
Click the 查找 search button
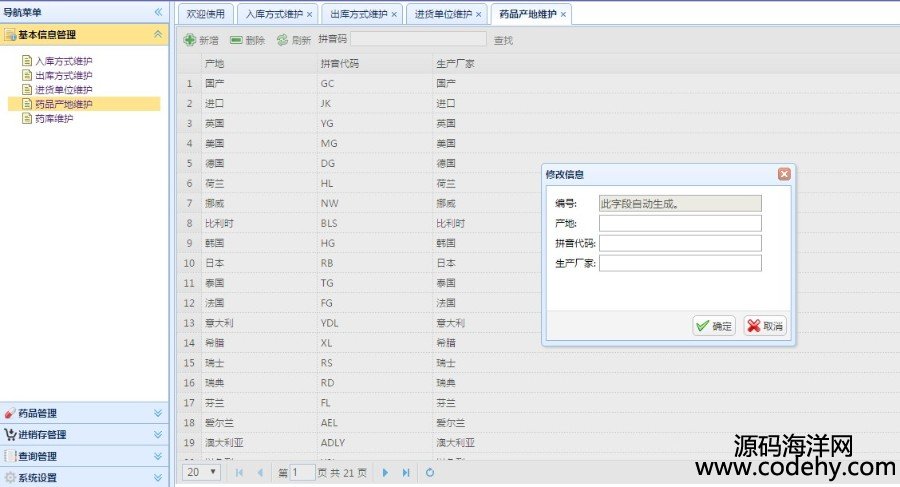click(503, 40)
